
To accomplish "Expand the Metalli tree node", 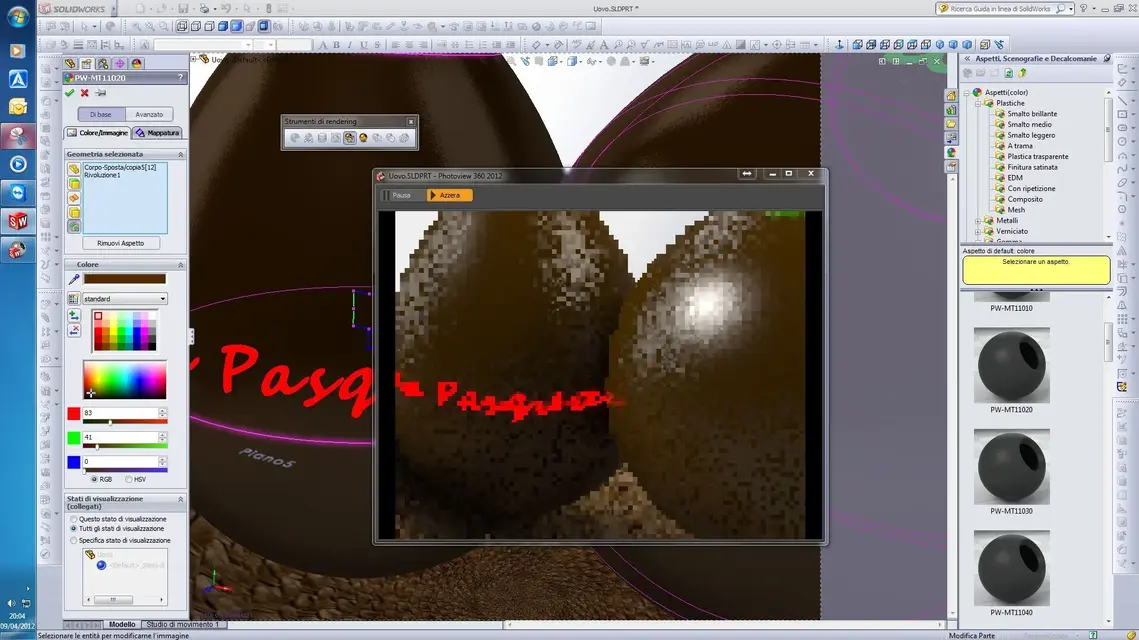I will click(978, 221).
